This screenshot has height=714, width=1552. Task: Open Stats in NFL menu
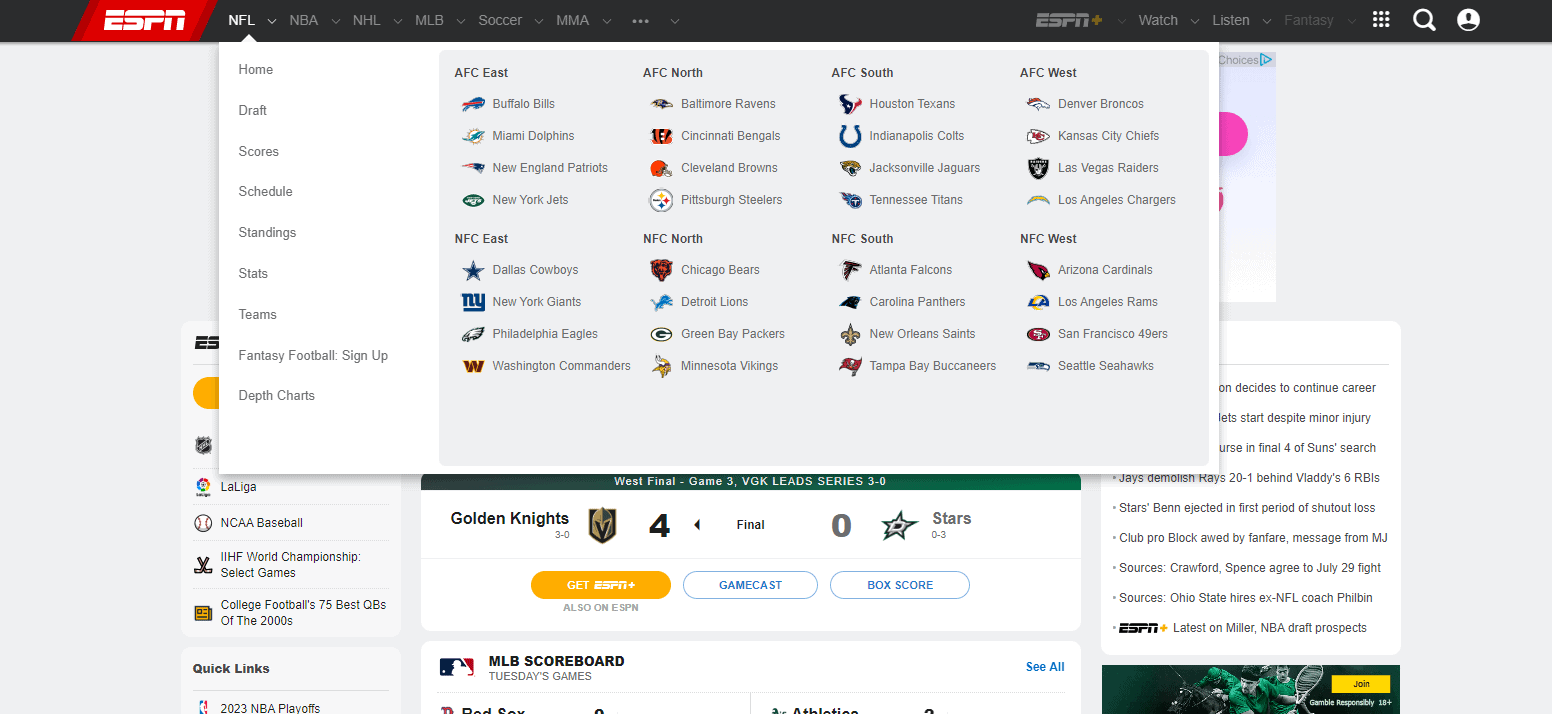(x=253, y=273)
